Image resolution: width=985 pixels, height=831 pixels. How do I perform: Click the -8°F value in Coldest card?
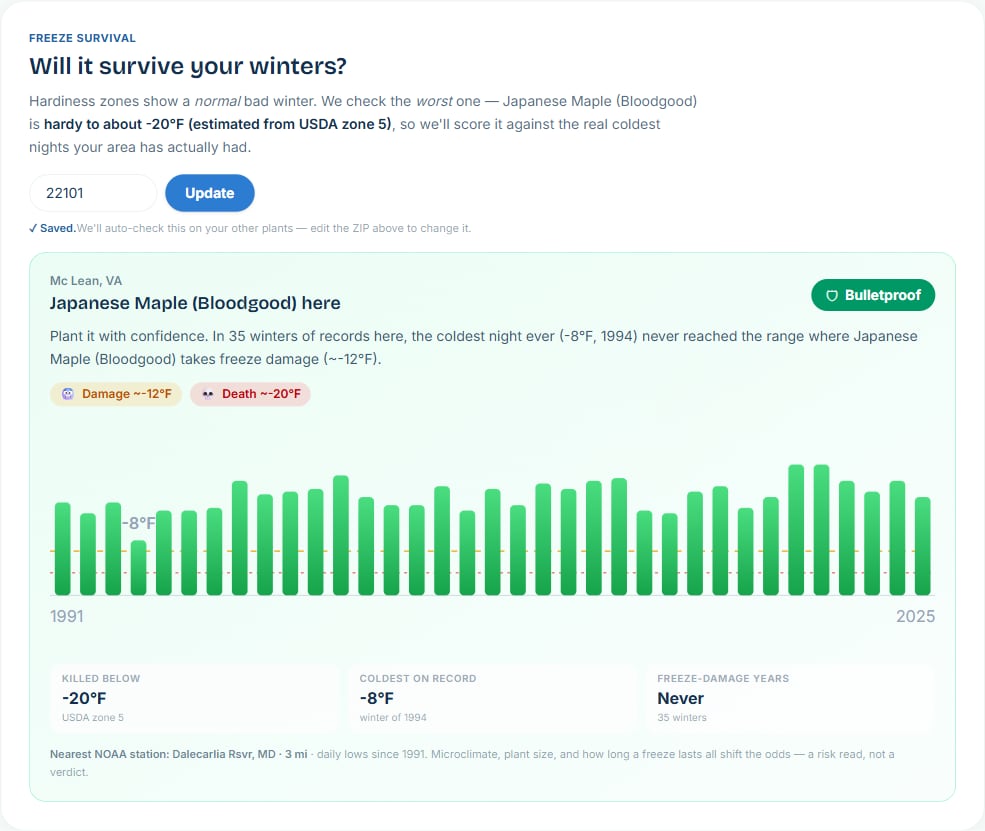coord(377,698)
